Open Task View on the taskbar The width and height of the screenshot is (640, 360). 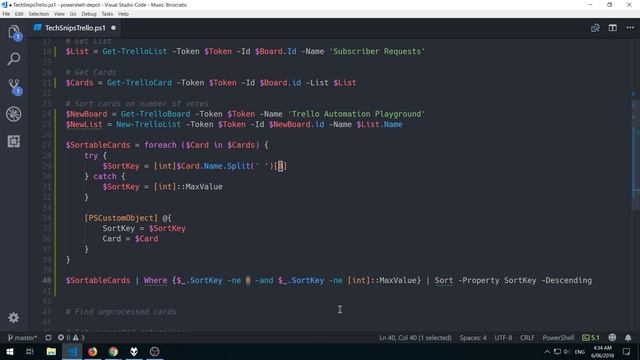[30, 351]
